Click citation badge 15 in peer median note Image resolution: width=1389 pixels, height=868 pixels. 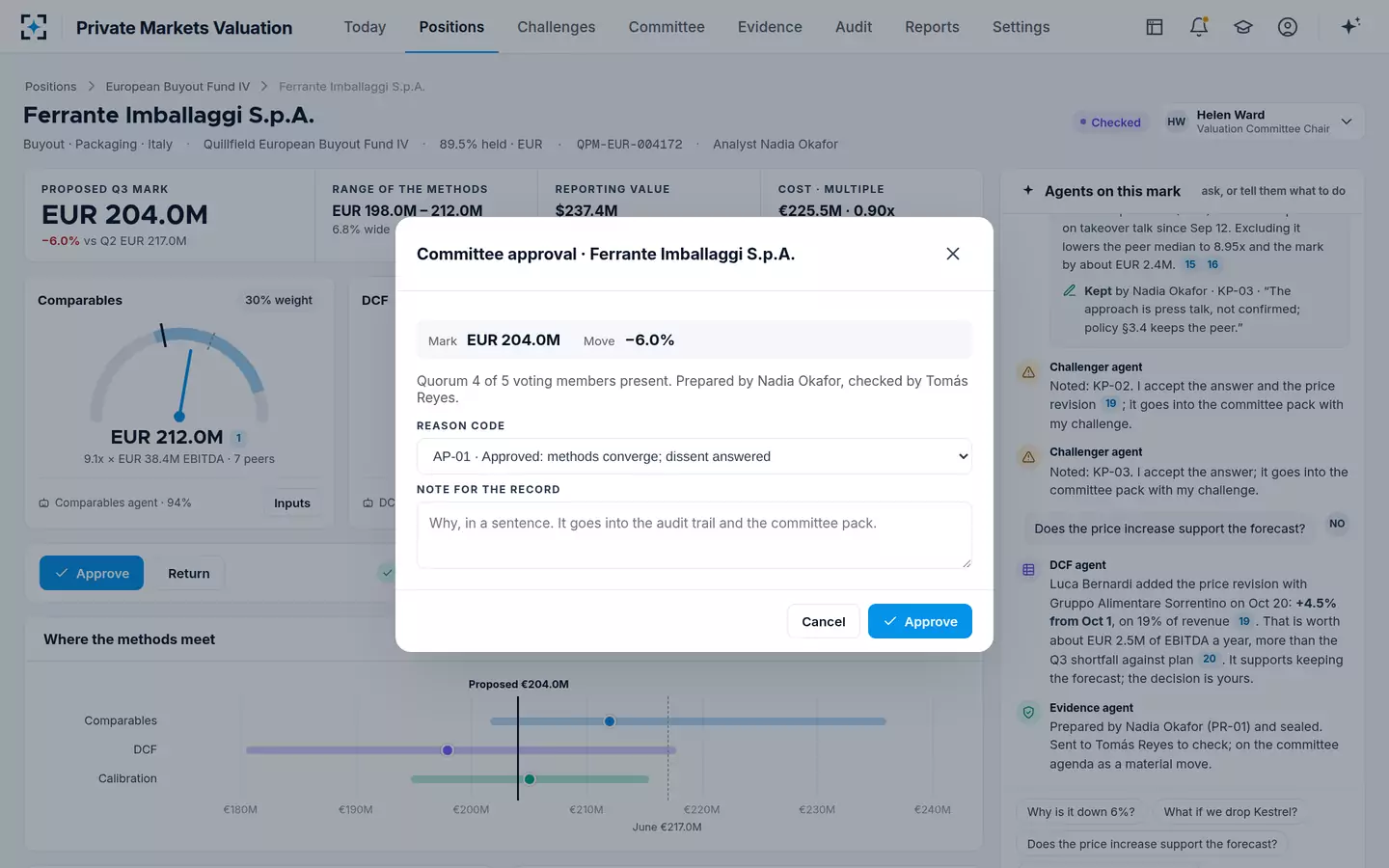point(1190,264)
